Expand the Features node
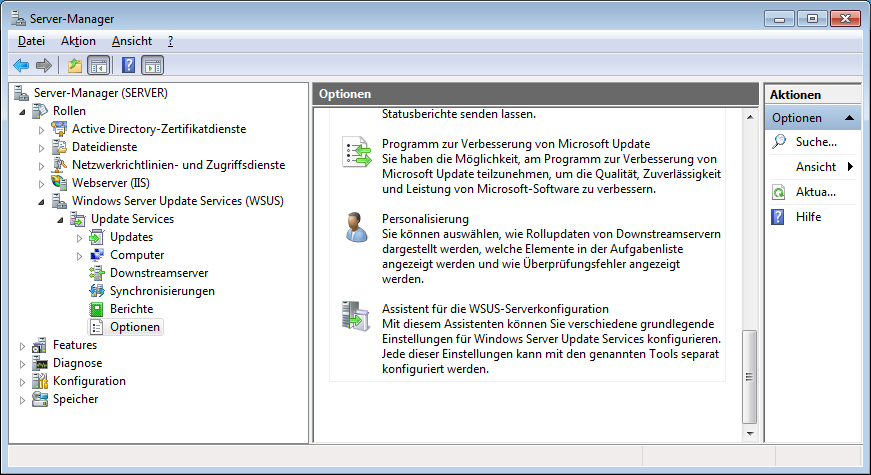The image size is (871, 475). (x=22, y=346)
